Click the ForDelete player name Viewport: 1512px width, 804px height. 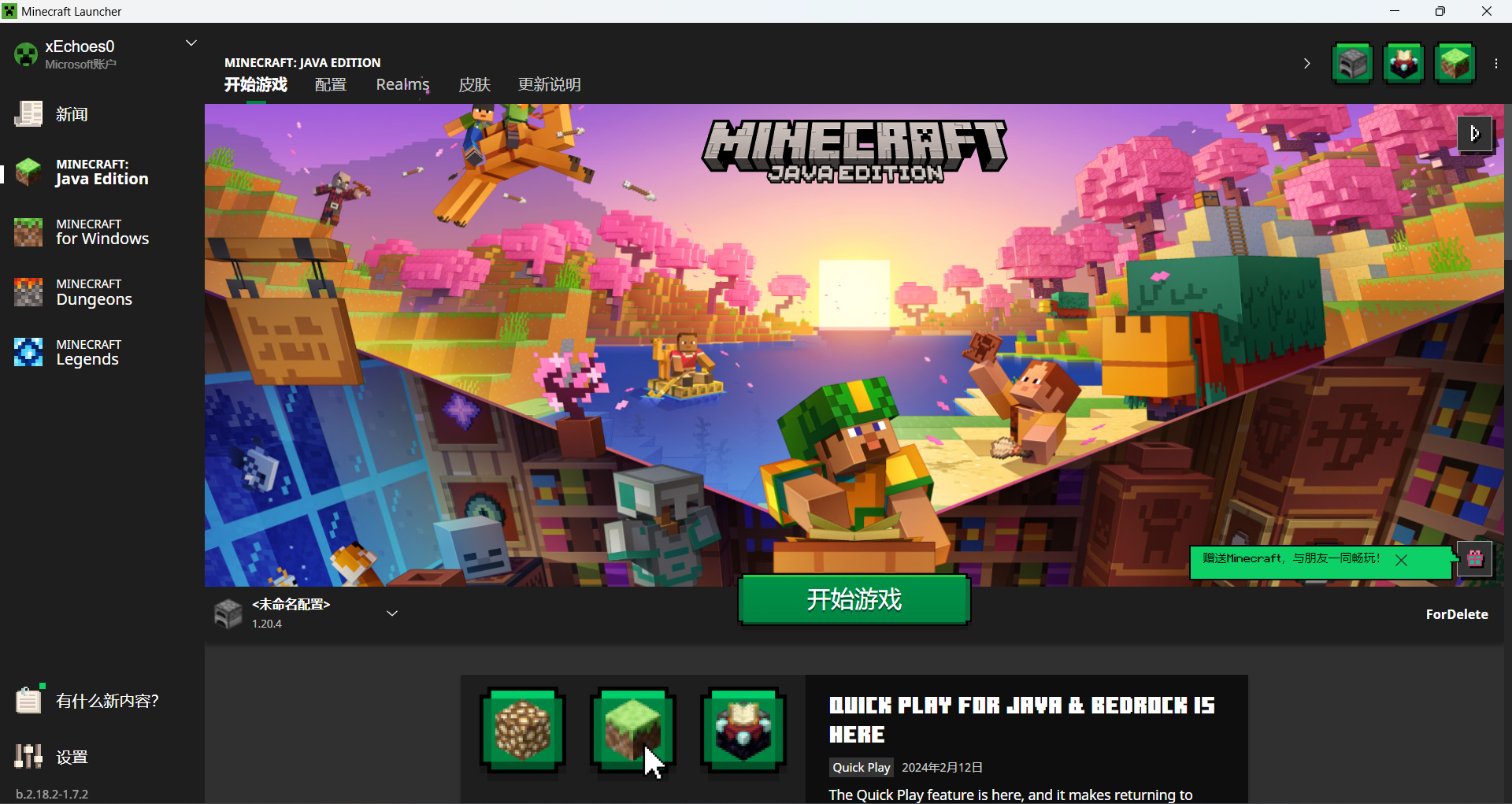[x=1456, y=614]
